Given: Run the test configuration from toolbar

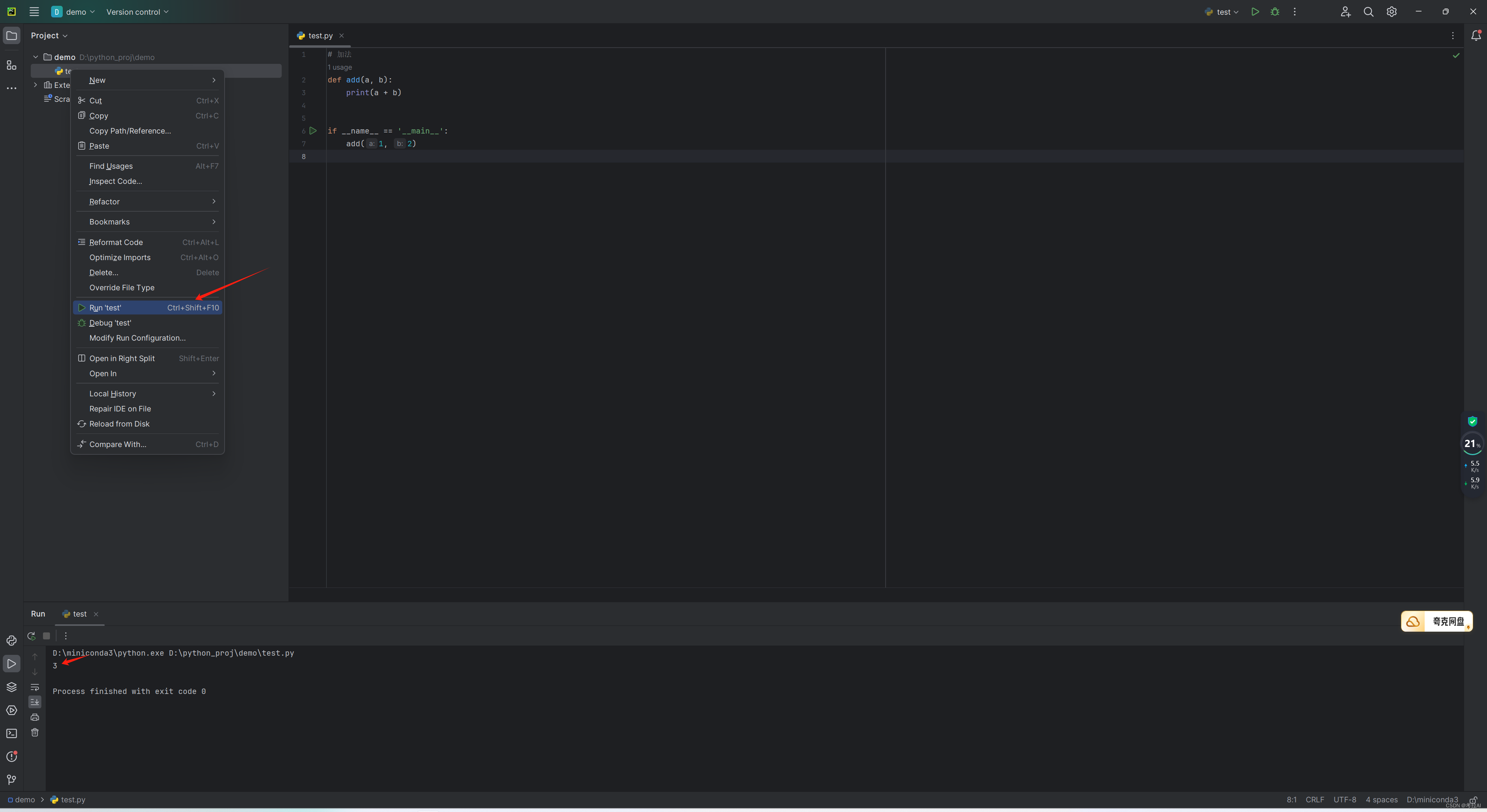Looking at the screenshot, I should [x=1255, y=12].
